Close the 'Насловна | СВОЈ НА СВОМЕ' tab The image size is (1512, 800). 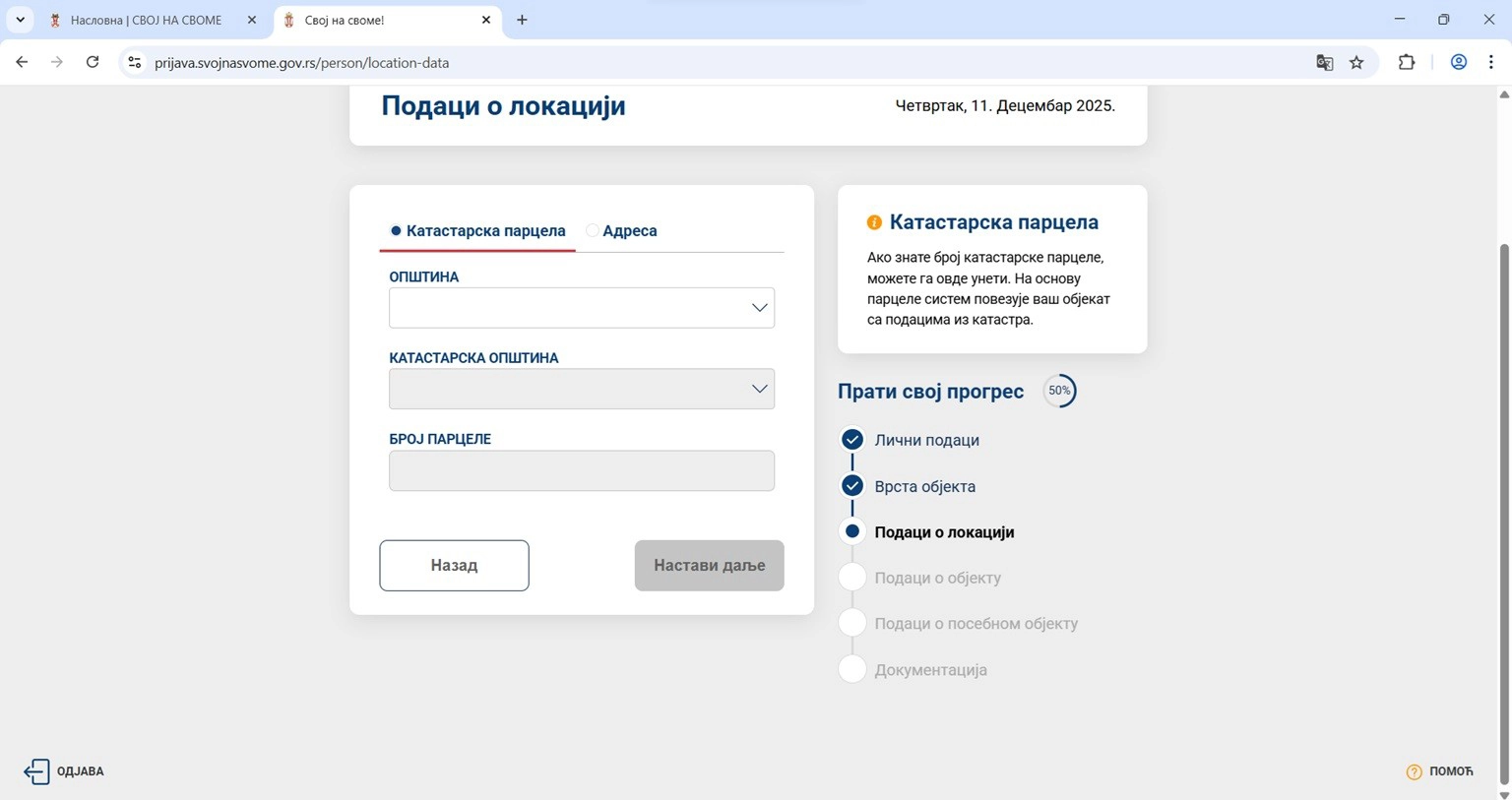[x=252, y=20]
